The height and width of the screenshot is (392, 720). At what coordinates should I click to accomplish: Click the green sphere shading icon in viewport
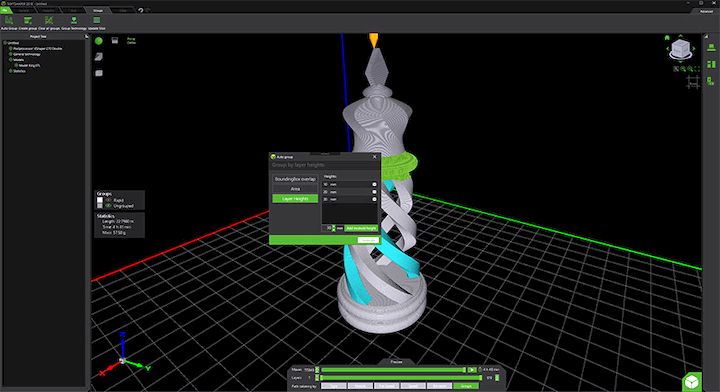click(x=99, y=41)
